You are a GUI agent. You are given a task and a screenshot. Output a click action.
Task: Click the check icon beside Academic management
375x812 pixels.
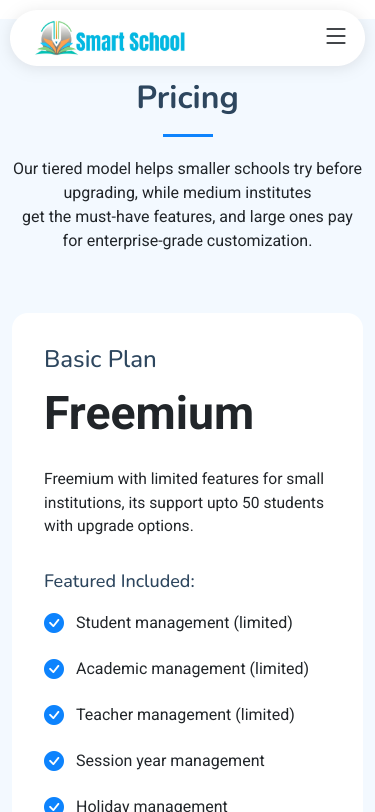point(54,669)
